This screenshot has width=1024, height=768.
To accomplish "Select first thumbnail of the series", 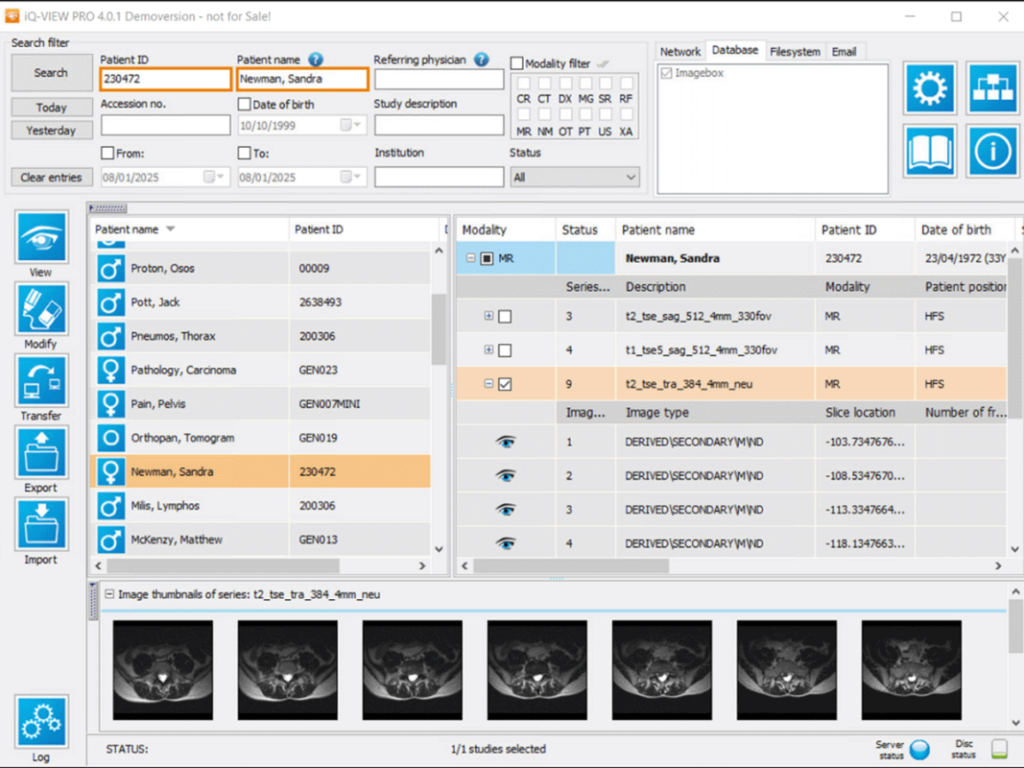I will coord(163,670).
